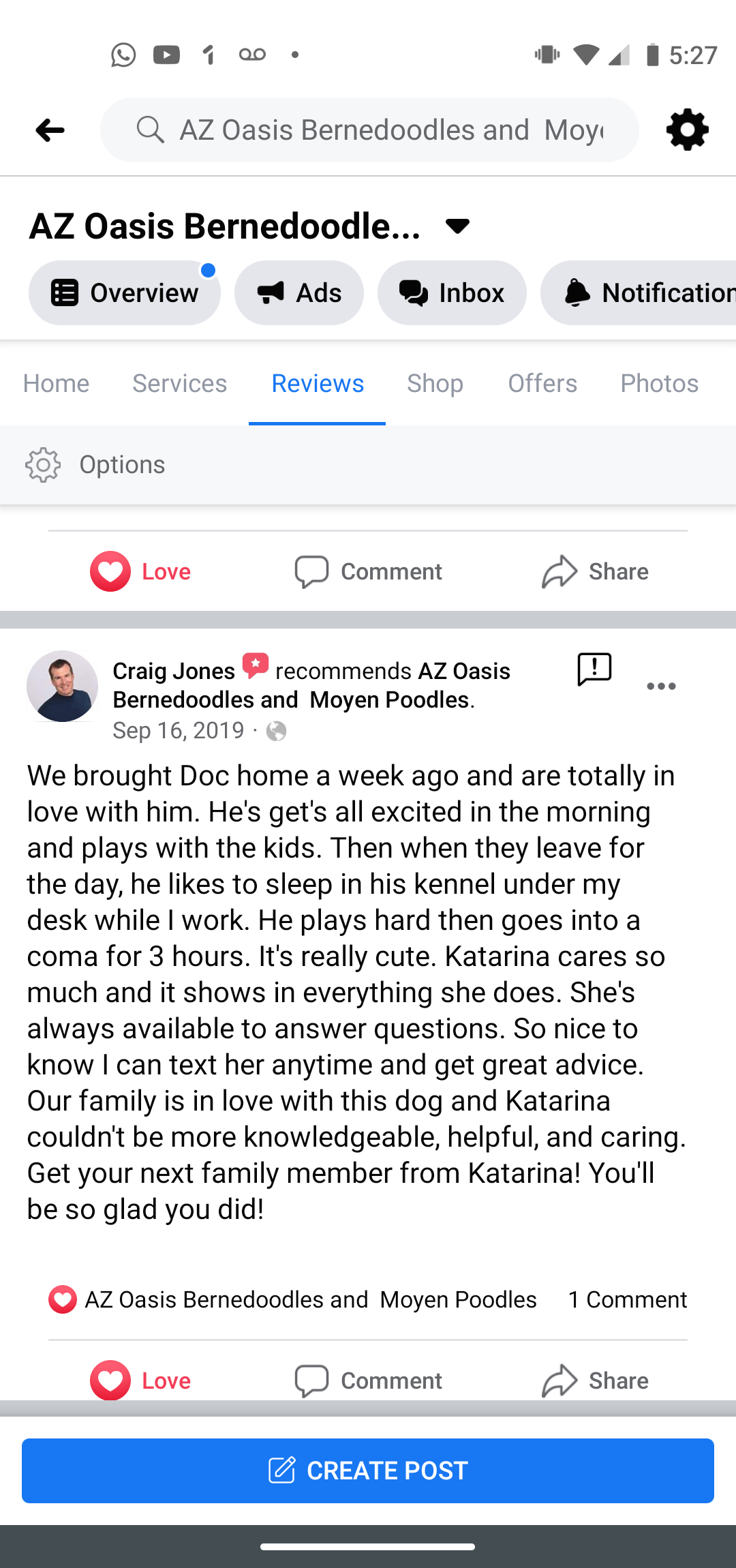
Task: Open the Ads section
Action: pyautogui.click(x=299, y=293)
